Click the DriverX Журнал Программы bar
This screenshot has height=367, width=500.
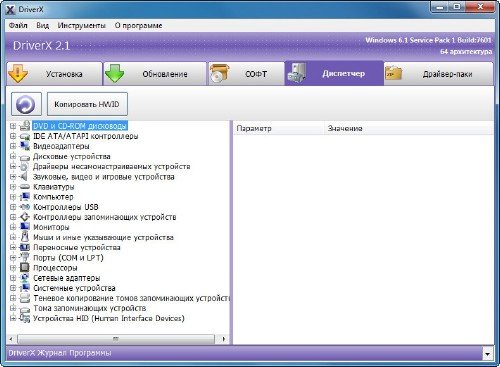[244, 353]
